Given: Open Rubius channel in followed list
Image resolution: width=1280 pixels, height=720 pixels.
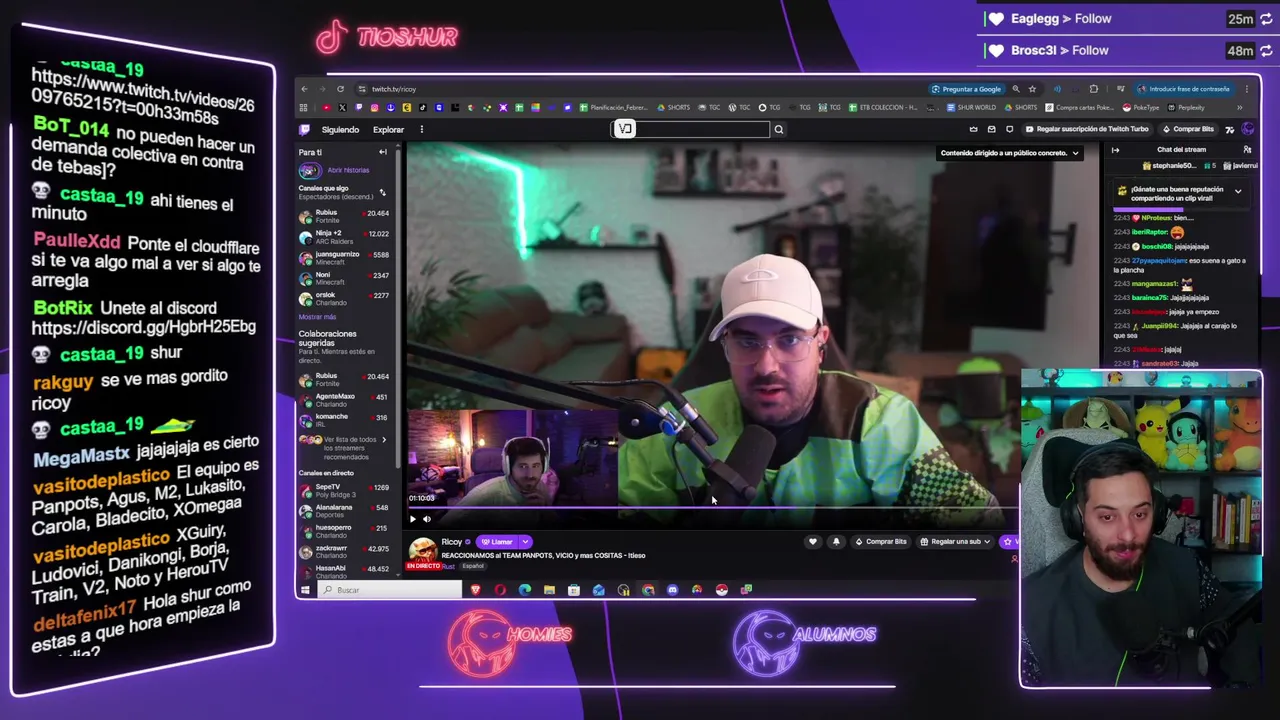Looking at the screenshot, I should (344, 216).
